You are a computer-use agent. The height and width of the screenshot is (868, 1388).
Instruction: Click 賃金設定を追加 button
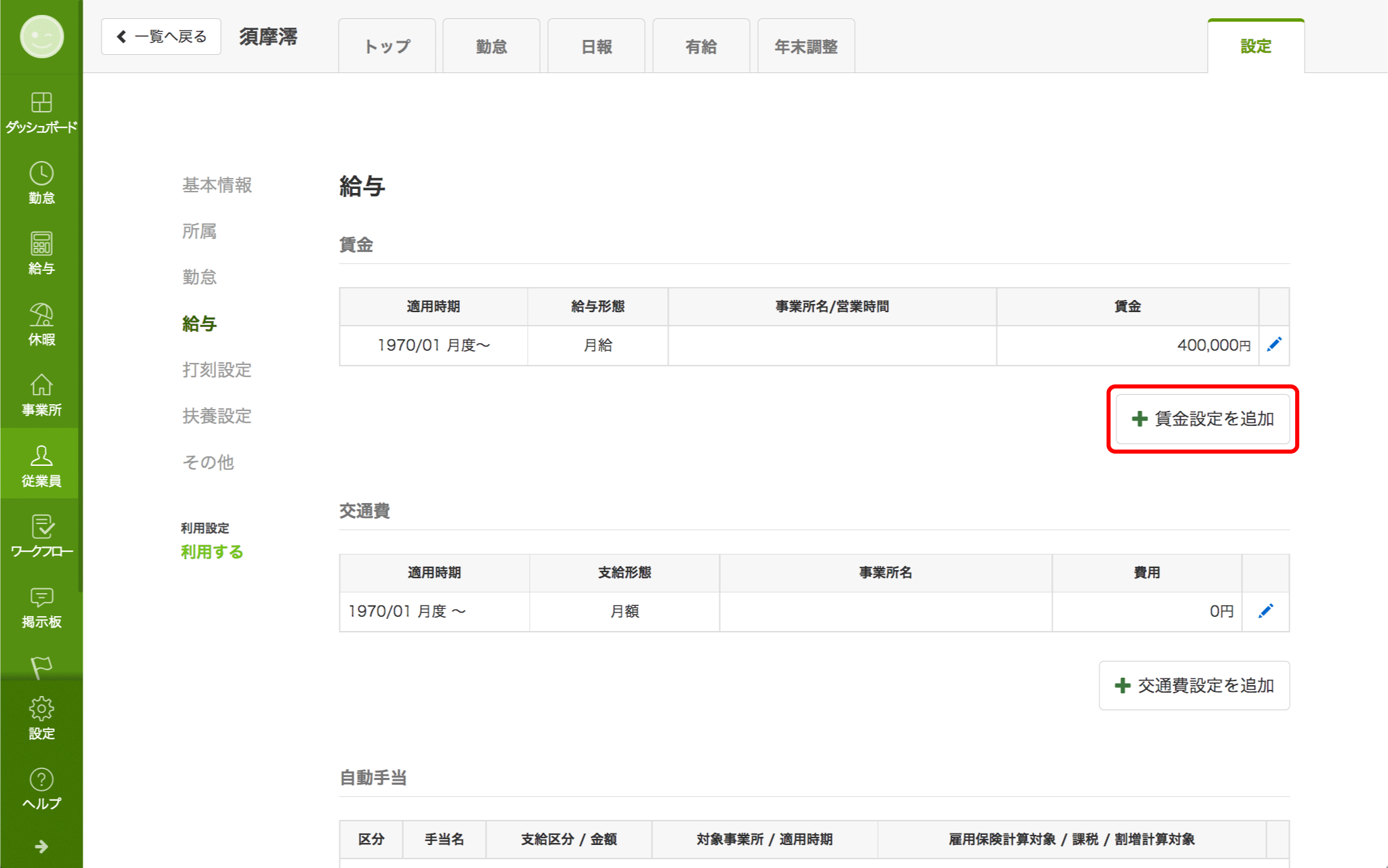1202,419
